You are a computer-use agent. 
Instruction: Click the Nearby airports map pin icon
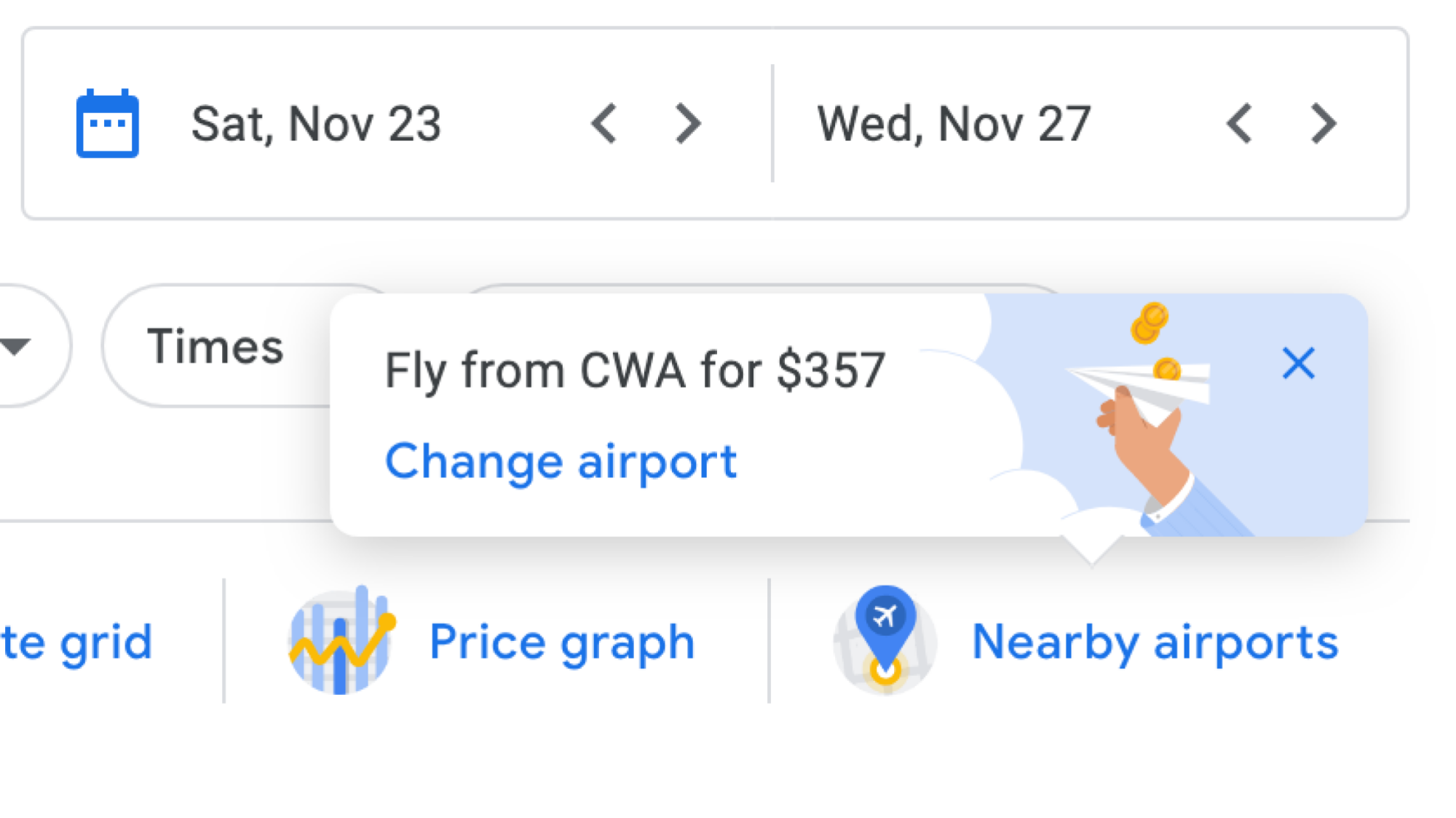click(885, 641)
